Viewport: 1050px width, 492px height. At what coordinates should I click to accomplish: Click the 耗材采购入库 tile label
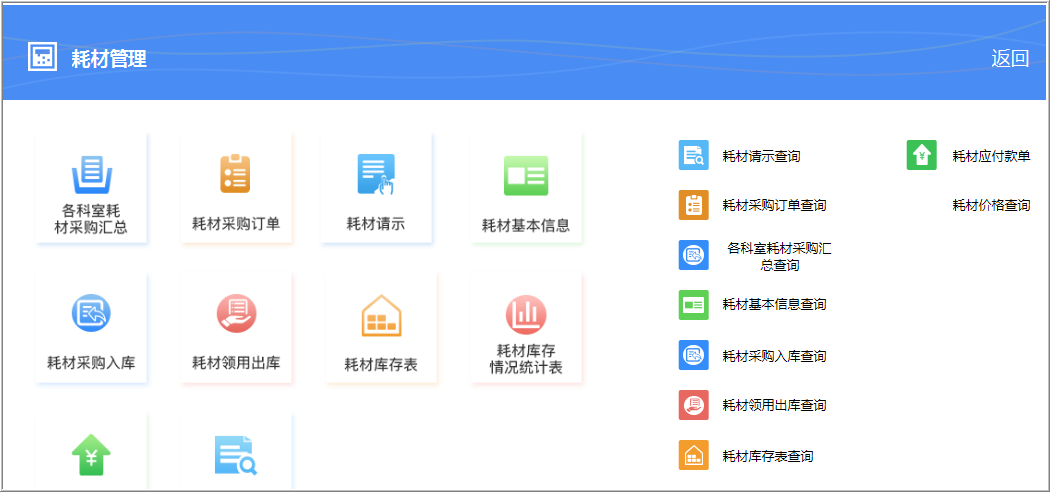coord(91,363)
